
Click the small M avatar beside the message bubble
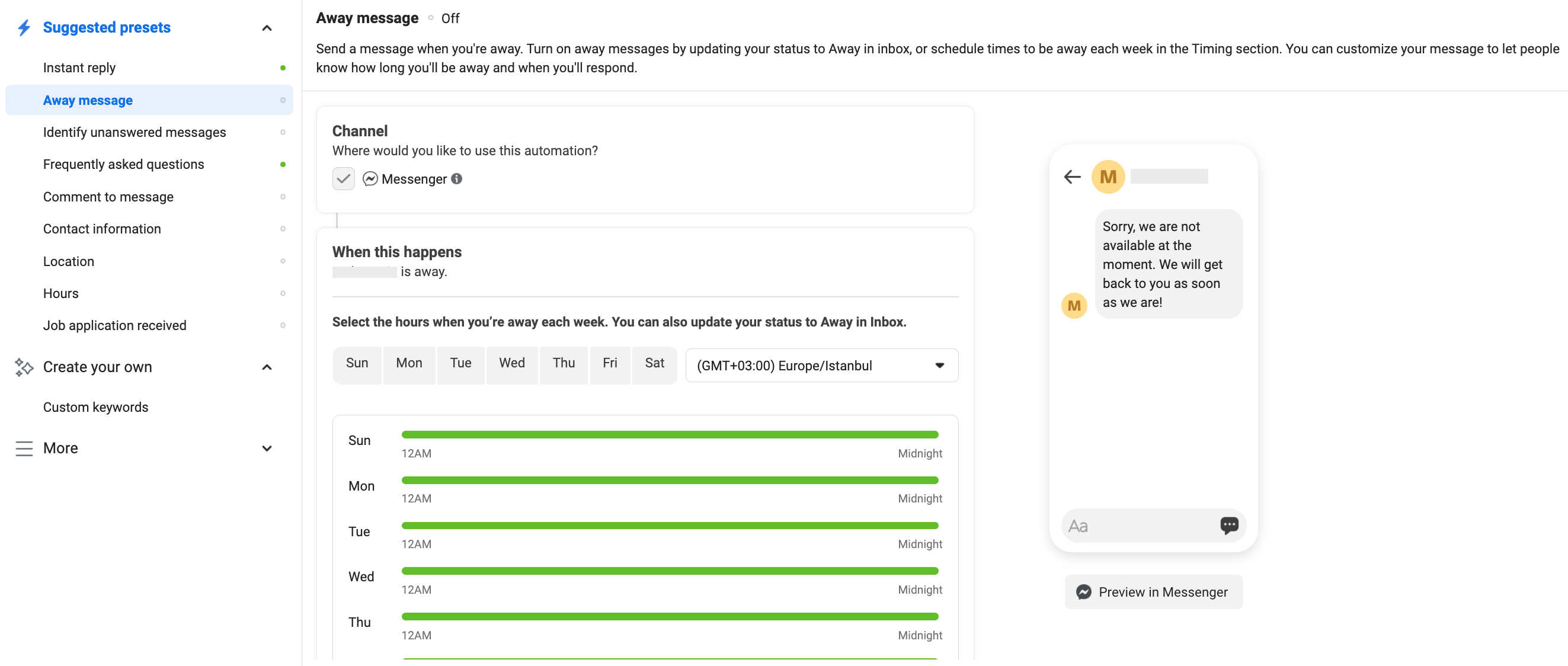point(1074,306)
